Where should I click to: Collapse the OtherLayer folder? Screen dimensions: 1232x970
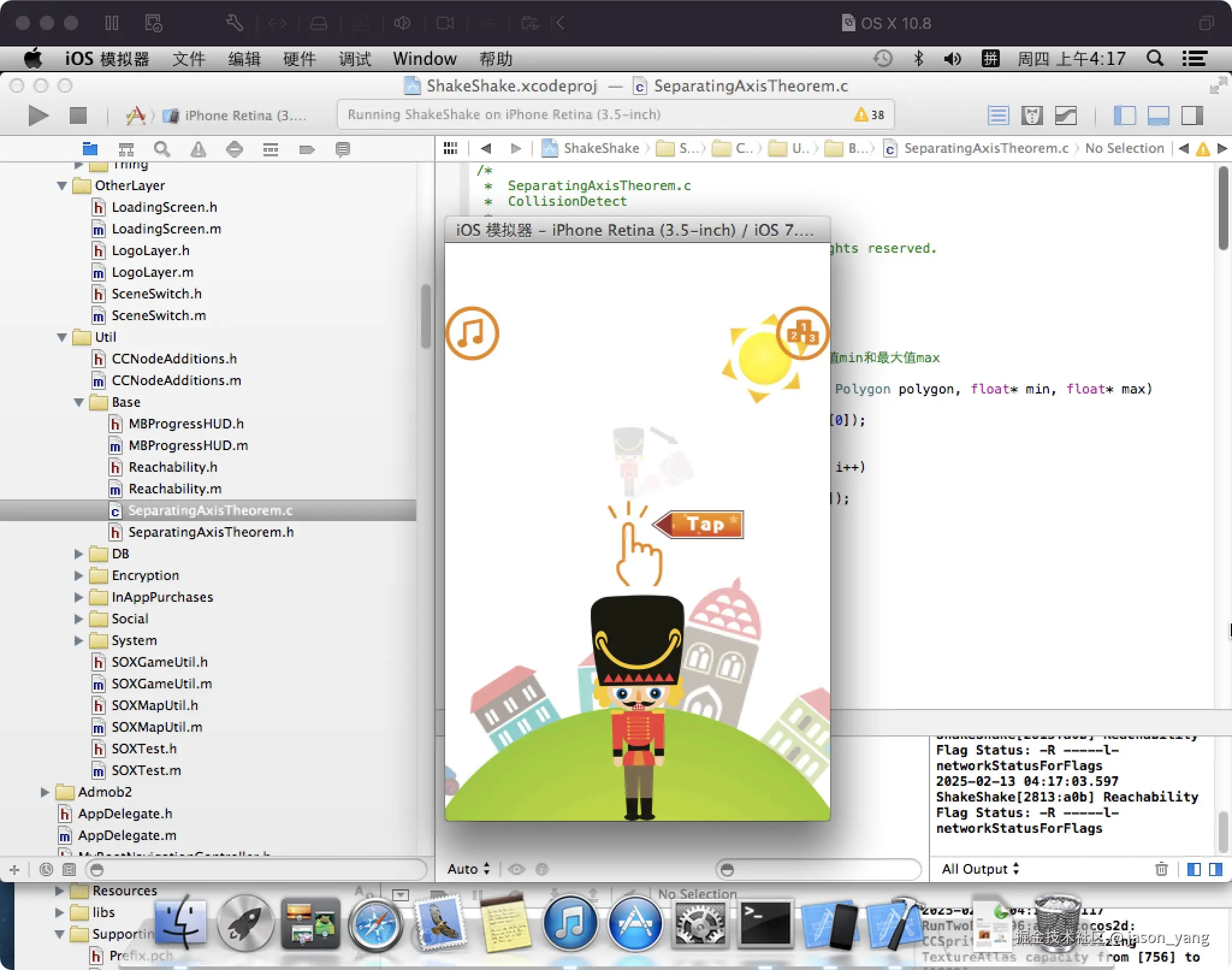pos(62,185)
